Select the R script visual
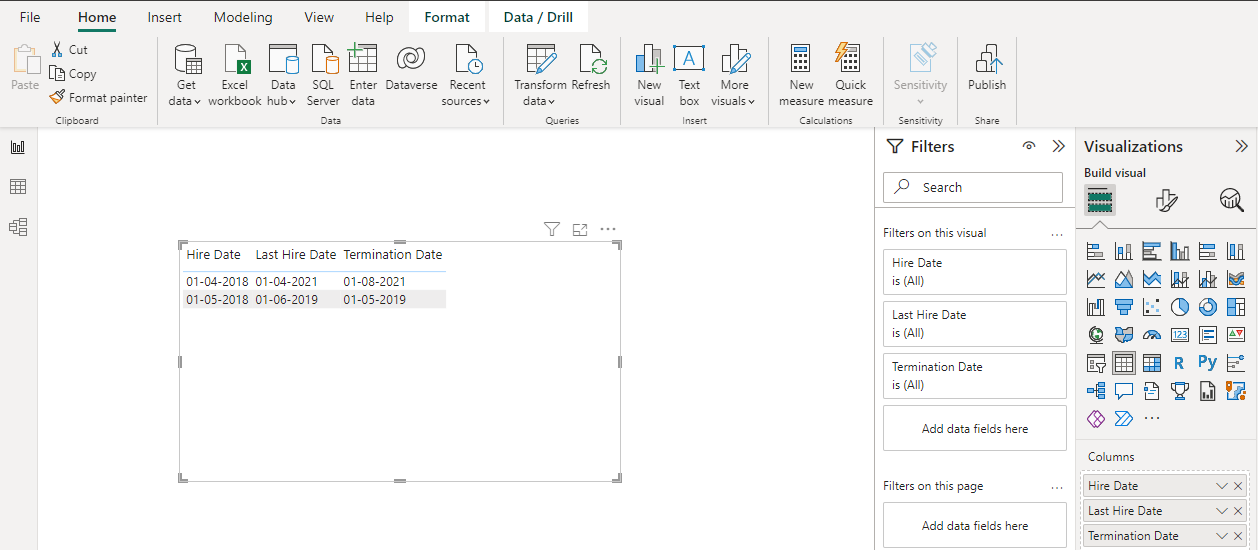1258x550 pixels. [x=1179, y=363]
